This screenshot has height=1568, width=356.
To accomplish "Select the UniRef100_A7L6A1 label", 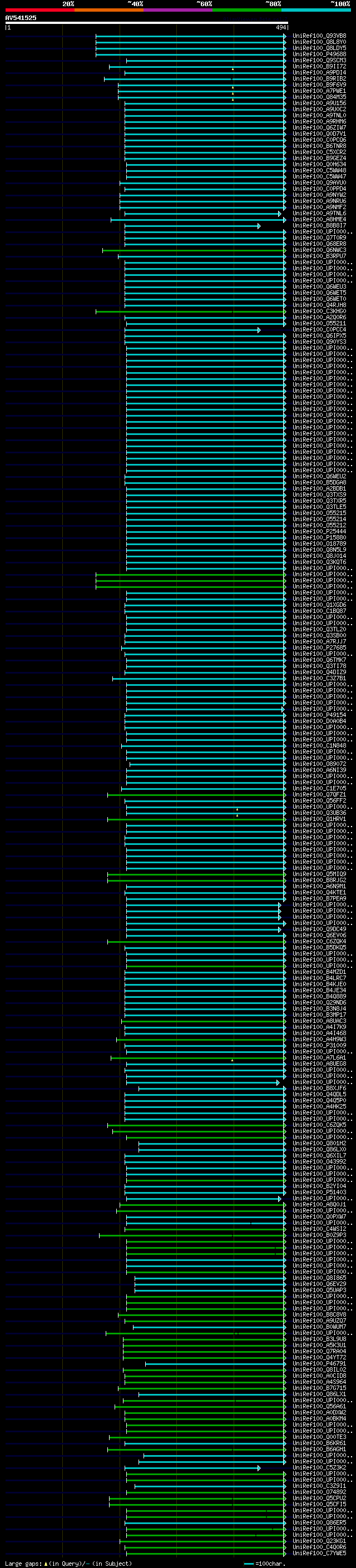I will click(x=319, y=1058).
